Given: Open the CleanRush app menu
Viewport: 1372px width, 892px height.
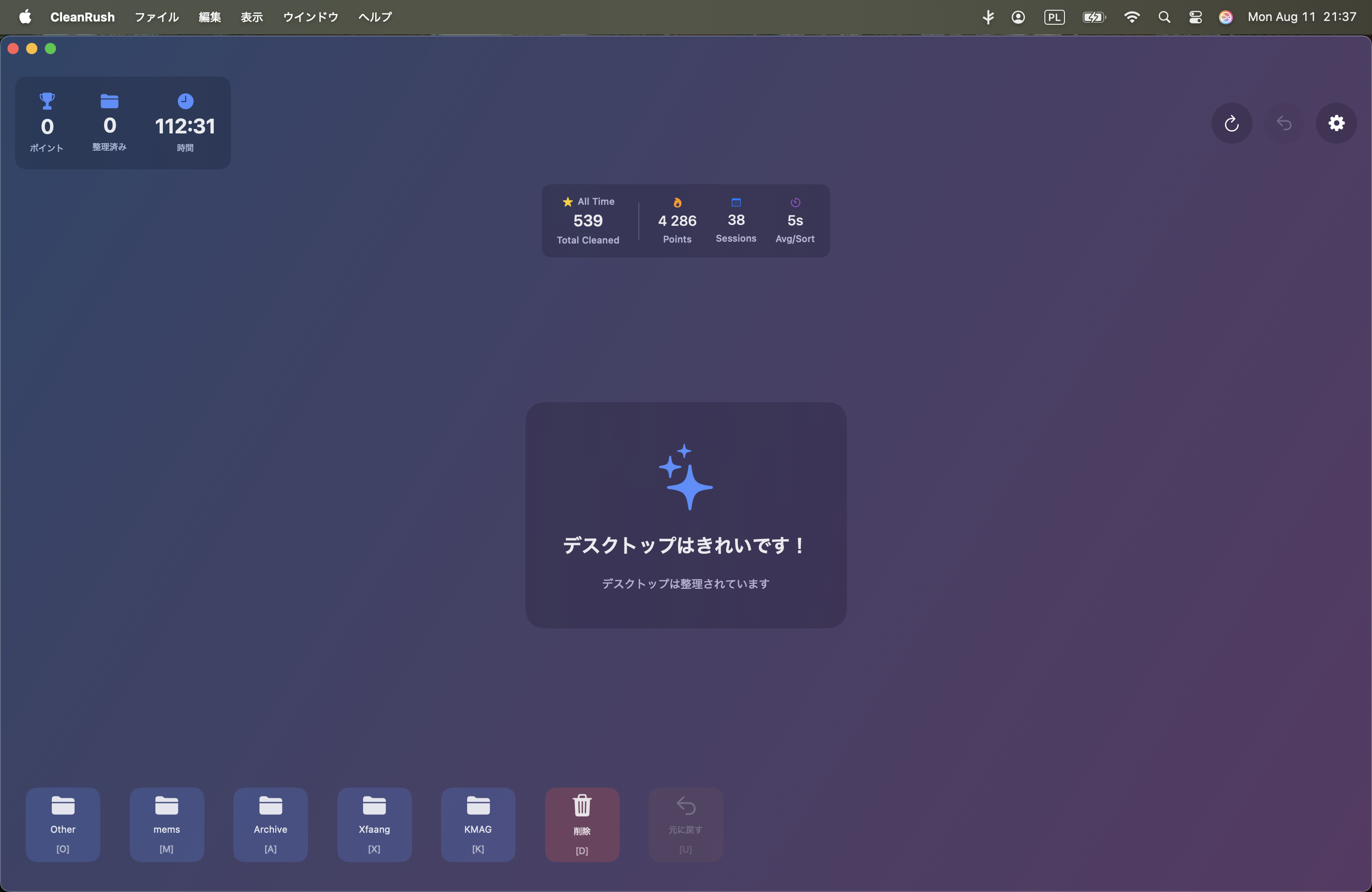Looking at the screenshot, I should 83,17.
